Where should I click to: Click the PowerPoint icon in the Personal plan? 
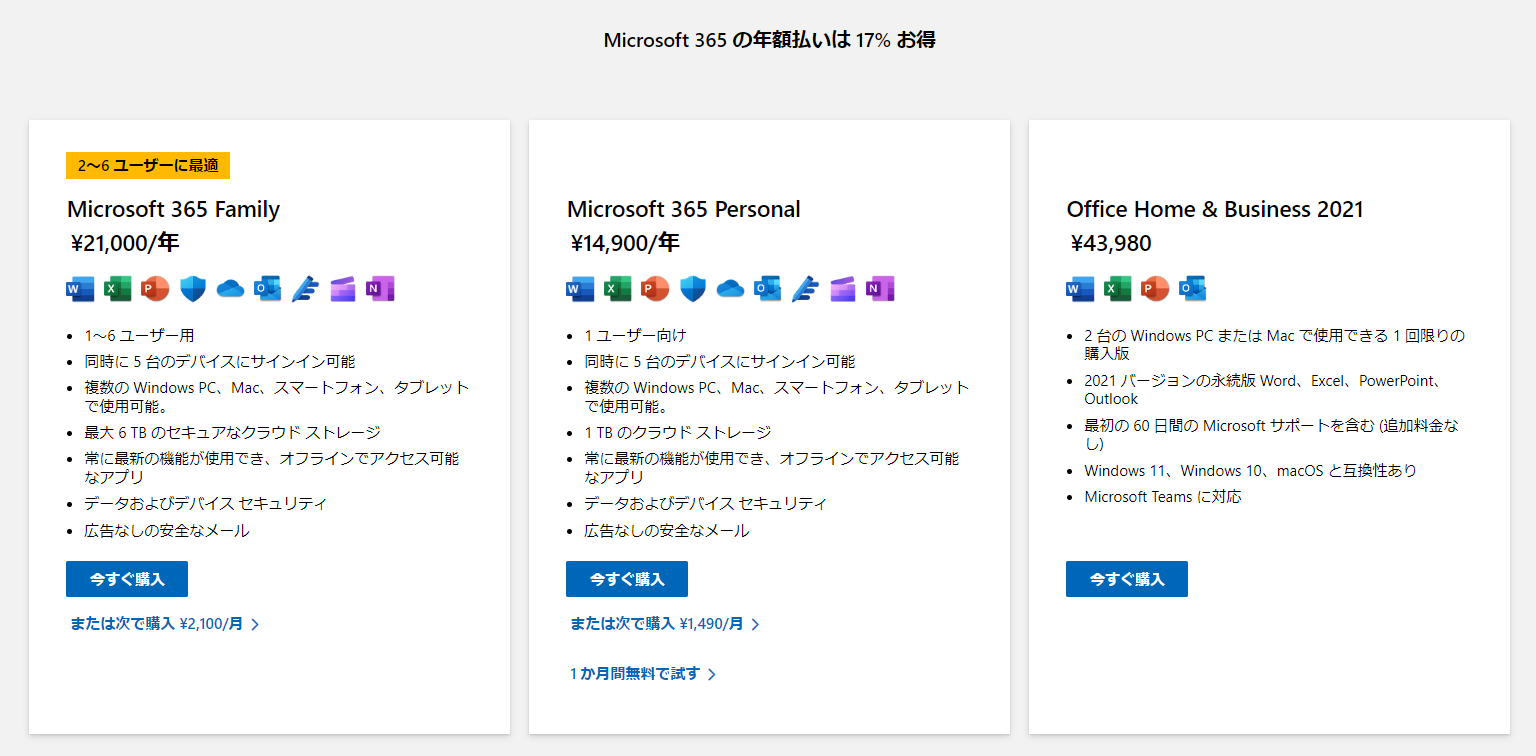click(655, 289)
